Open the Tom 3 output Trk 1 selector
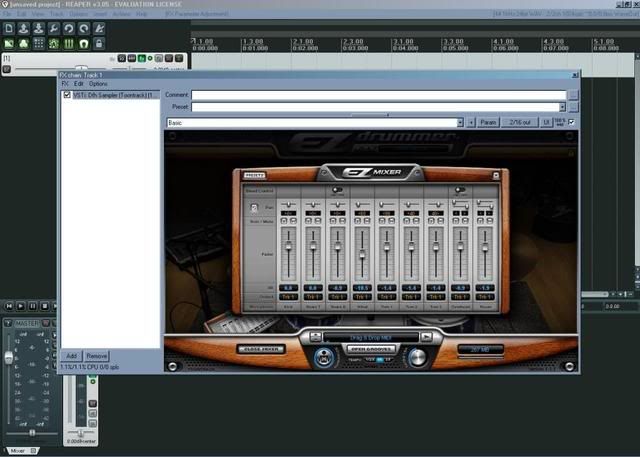 (436, 297)
